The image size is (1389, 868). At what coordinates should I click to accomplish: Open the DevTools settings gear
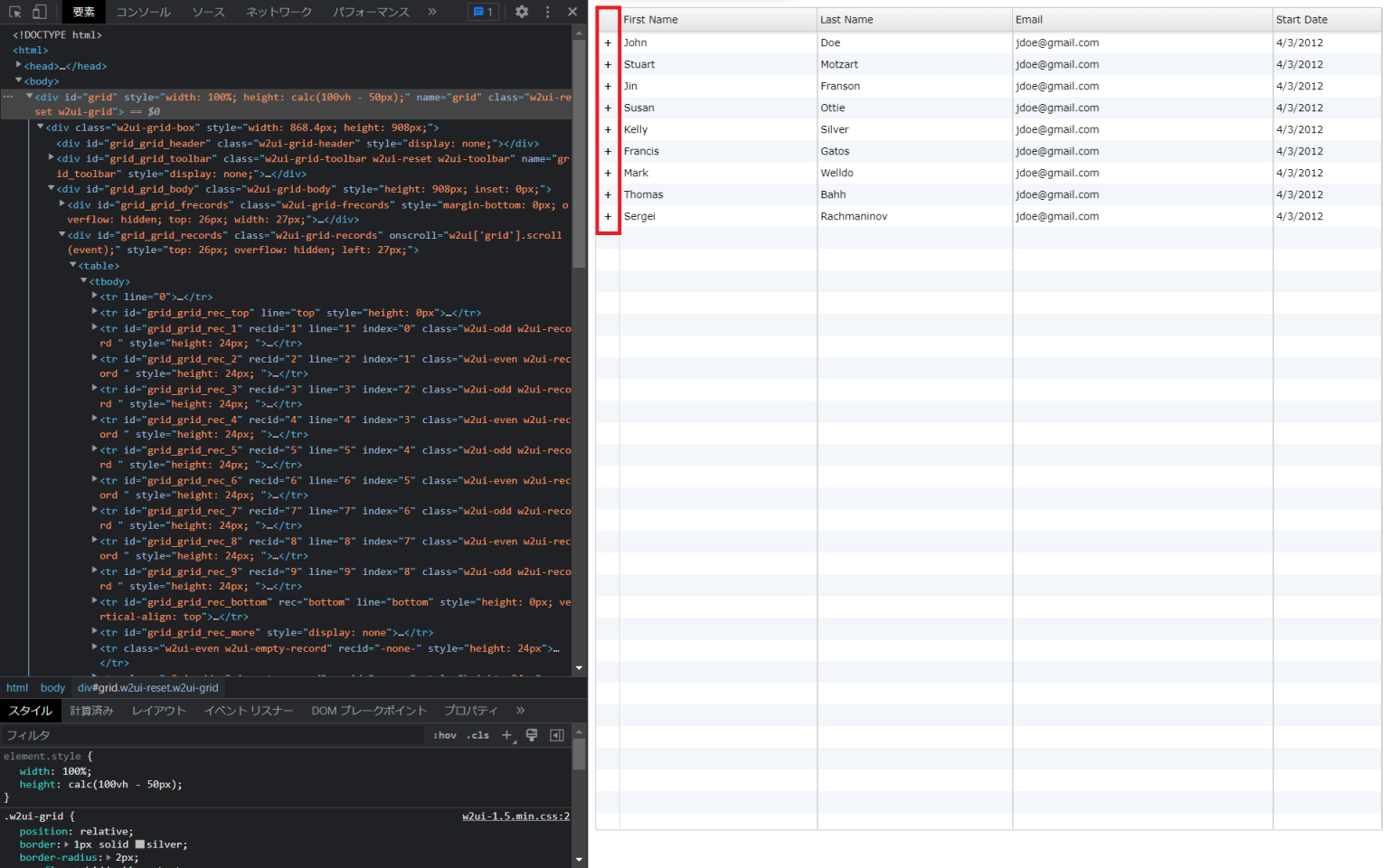[521, 12]
